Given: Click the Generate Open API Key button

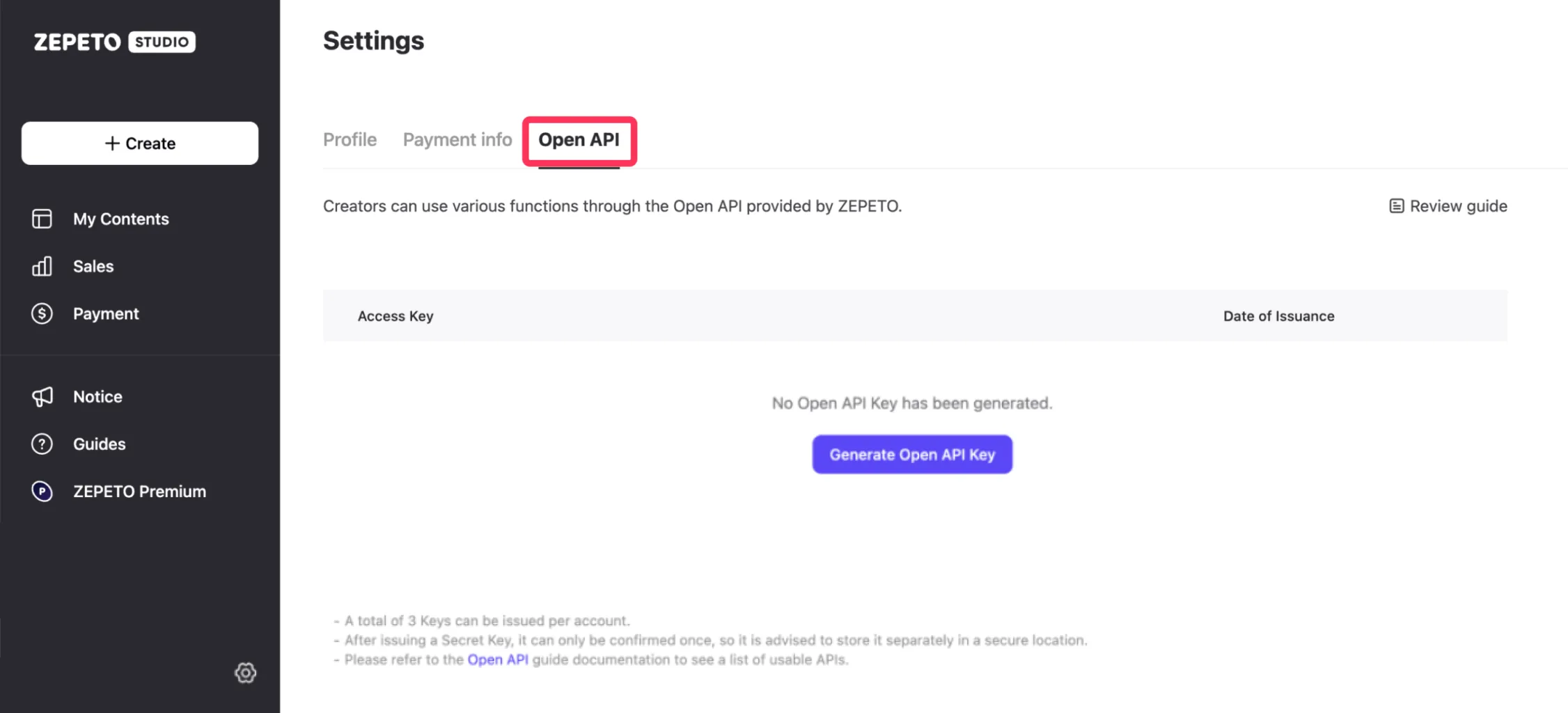Looking at the screenshot, I should tap(912, 455).
